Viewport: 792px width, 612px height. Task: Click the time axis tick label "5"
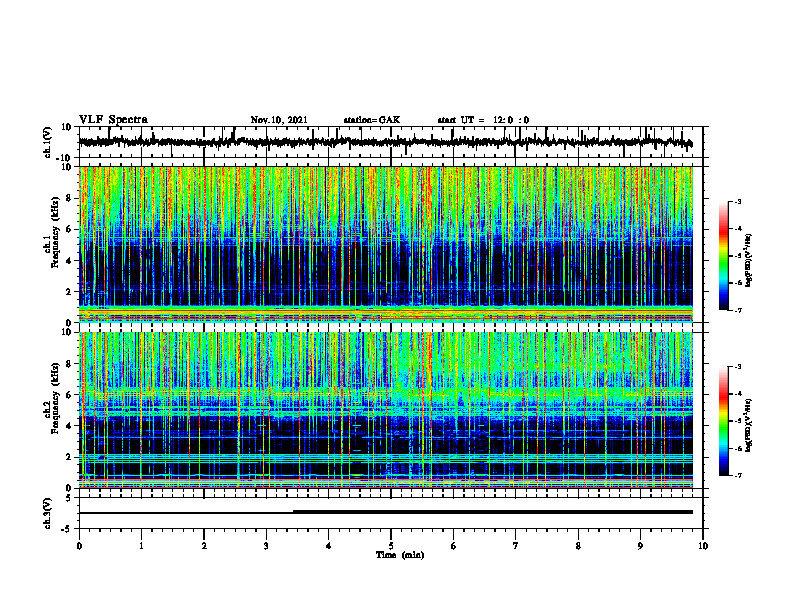391,546
